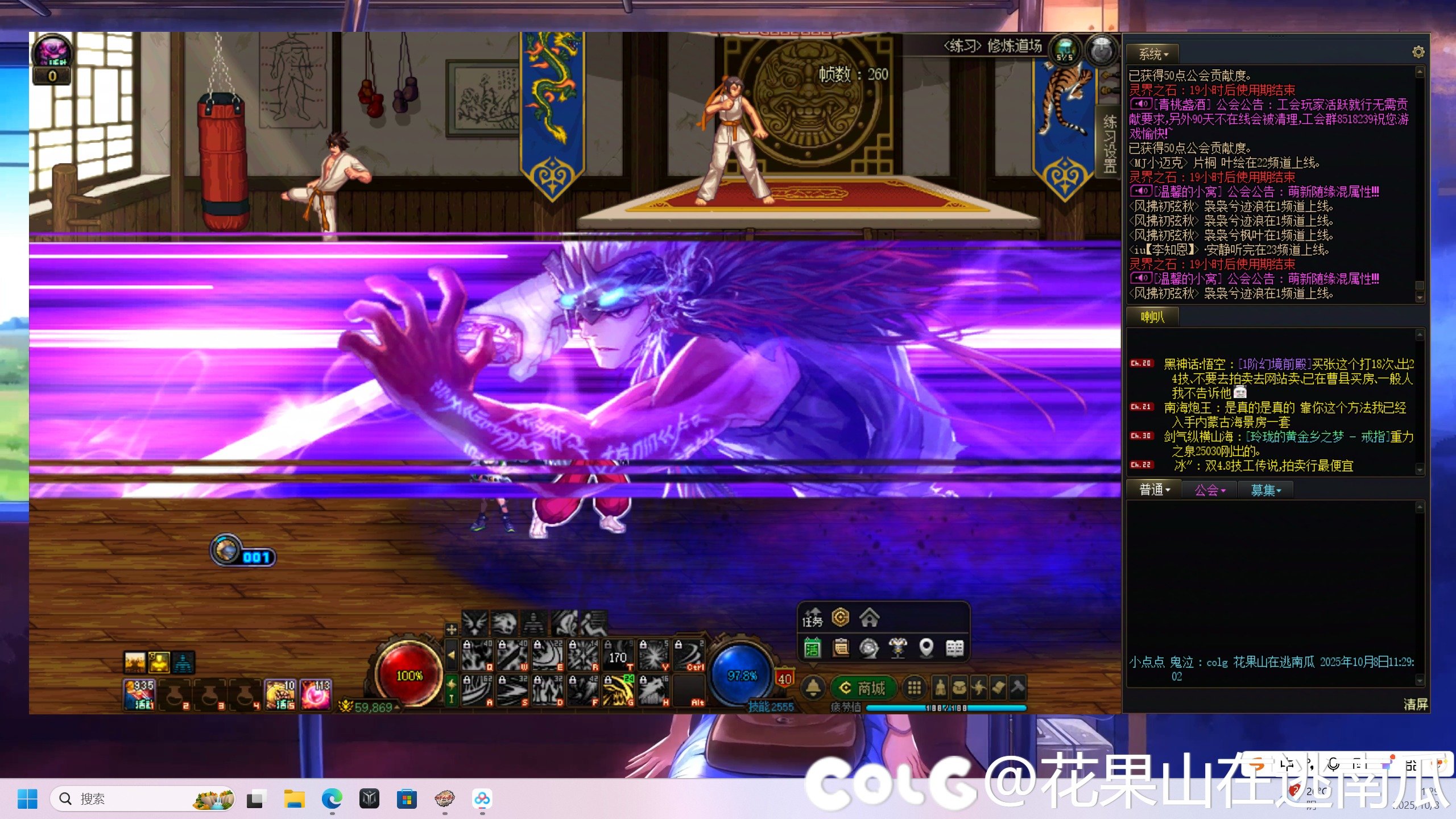Screen dimensions: 1456x819
Task: Click 清屏 to clear chat
Action: point(1415,704)
